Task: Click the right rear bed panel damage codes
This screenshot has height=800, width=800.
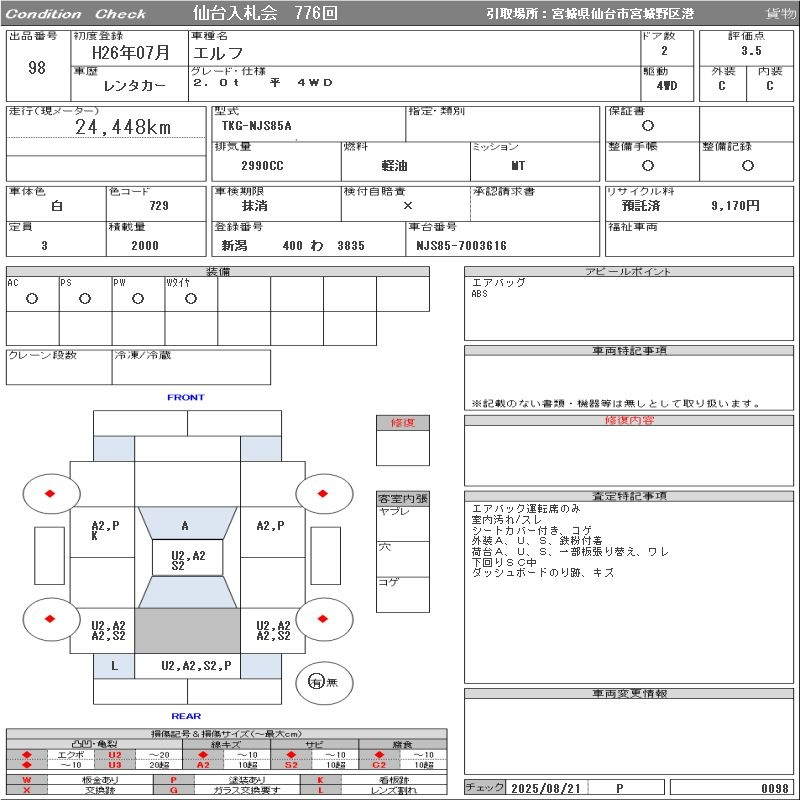Action: (x=273, y=631)
